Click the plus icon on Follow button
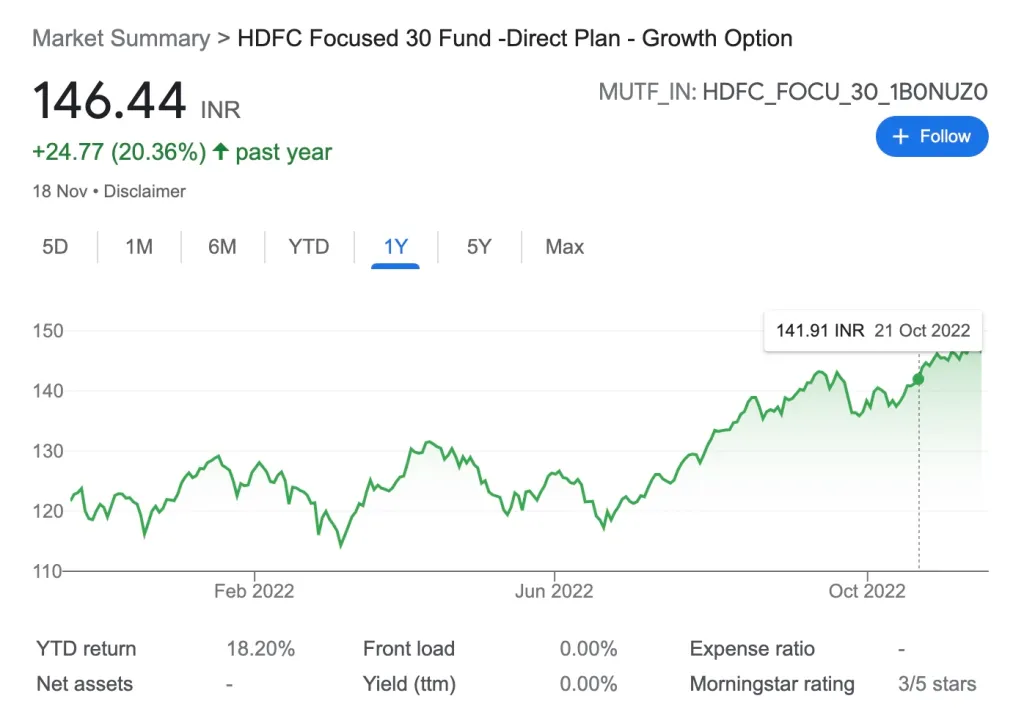1024x726 pixels. click(900, 137)
